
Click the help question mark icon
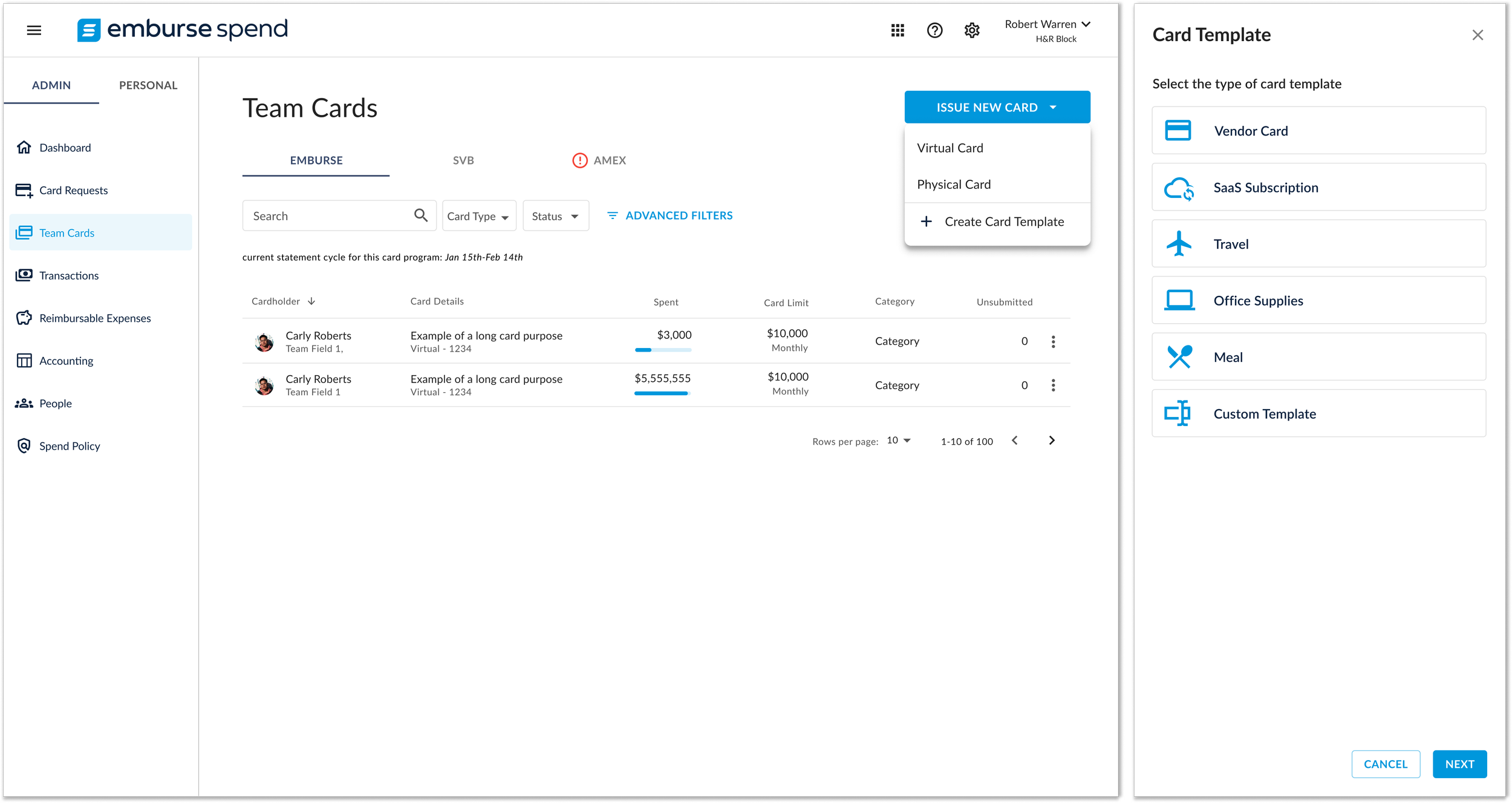click(934, 30)
